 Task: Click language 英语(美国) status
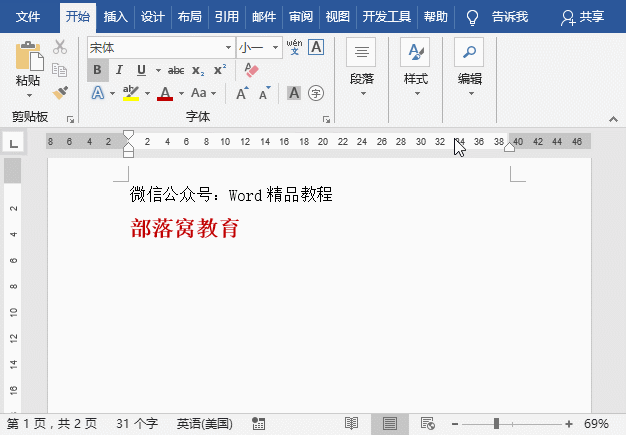pos(204,423)
